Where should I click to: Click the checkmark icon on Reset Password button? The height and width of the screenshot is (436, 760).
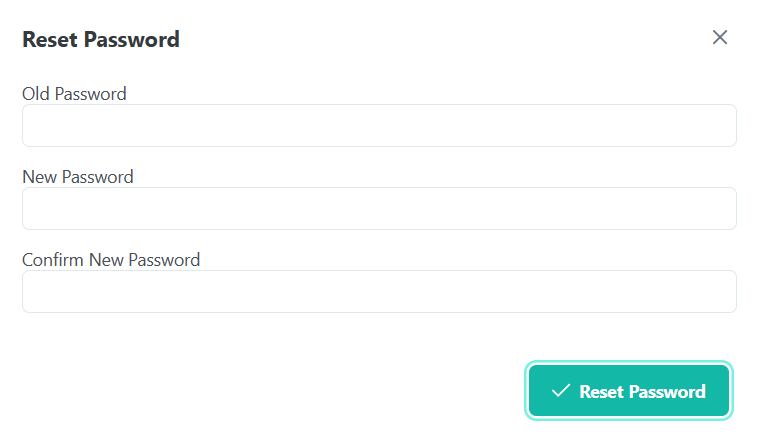pos(561,390)
